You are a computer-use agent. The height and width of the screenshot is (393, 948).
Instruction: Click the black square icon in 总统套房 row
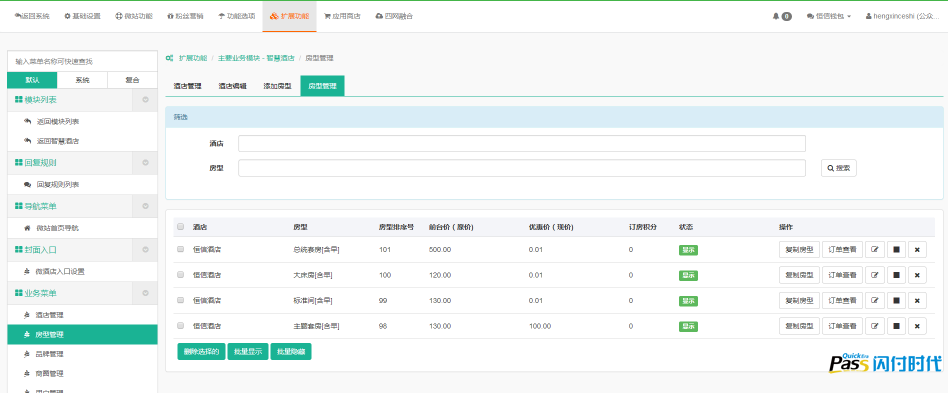(896, 250)
